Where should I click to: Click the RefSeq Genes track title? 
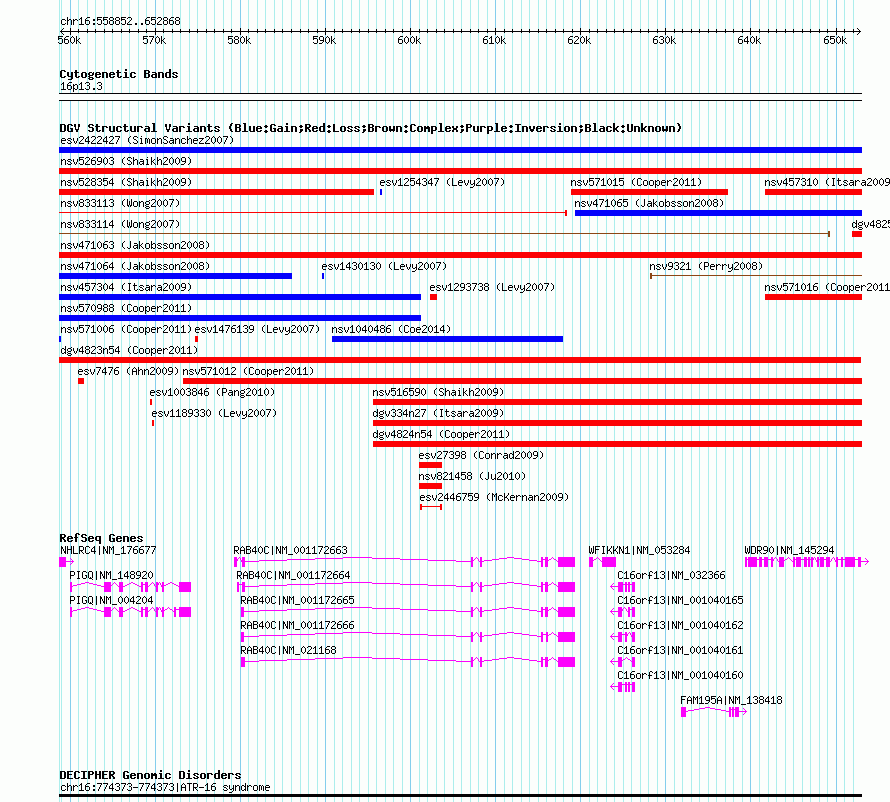click(102, 538)
